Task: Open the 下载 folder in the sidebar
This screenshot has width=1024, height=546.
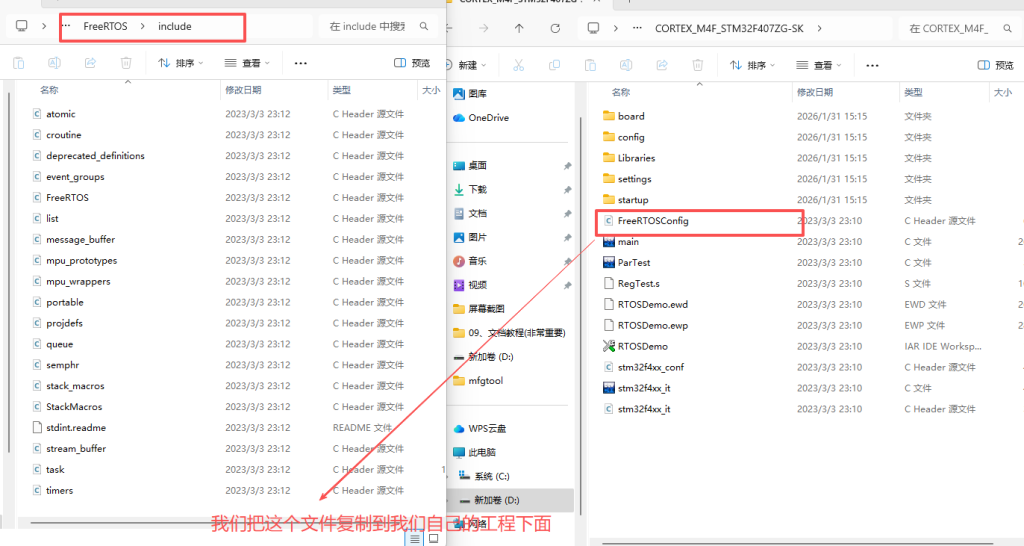Action: point(477,189)
